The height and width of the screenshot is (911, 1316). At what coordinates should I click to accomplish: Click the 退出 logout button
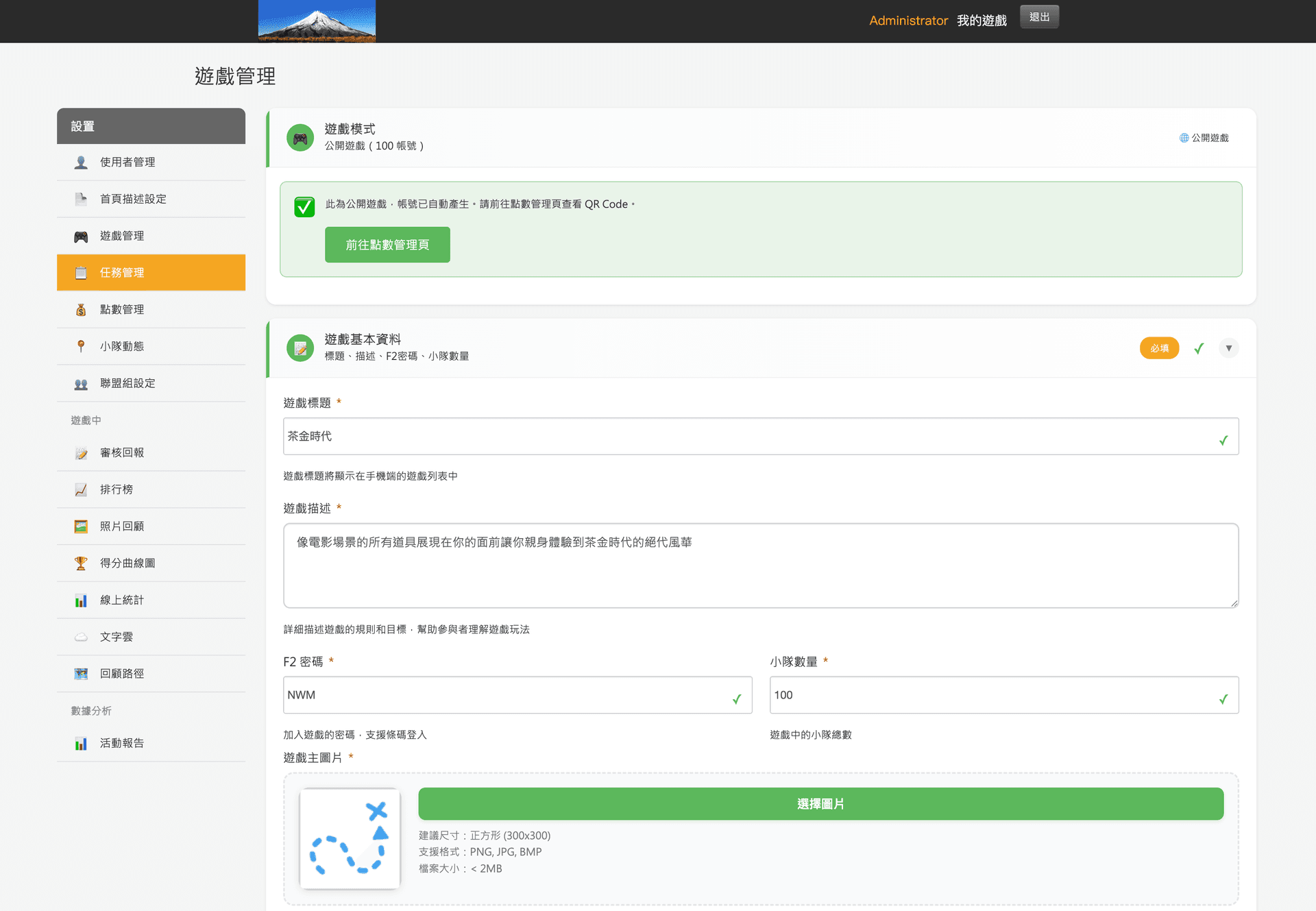click(x=1038, y=16)
